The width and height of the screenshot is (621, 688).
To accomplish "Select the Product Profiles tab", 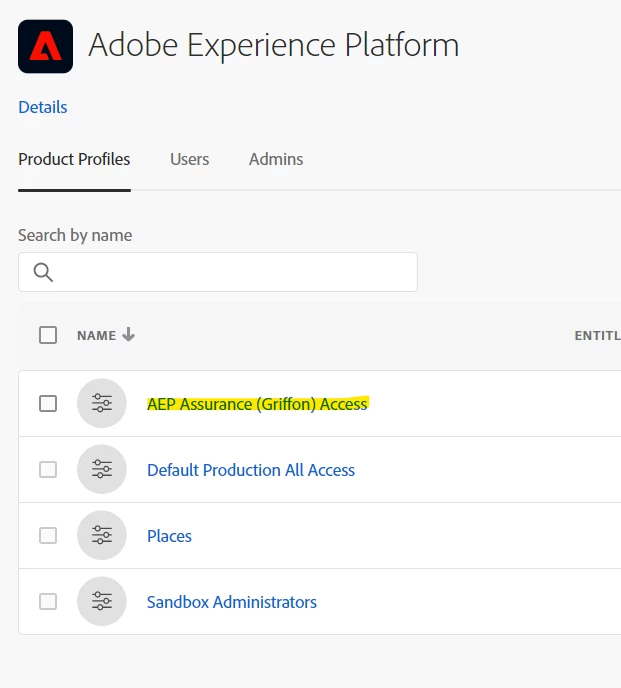I will [x=74, y=159].
